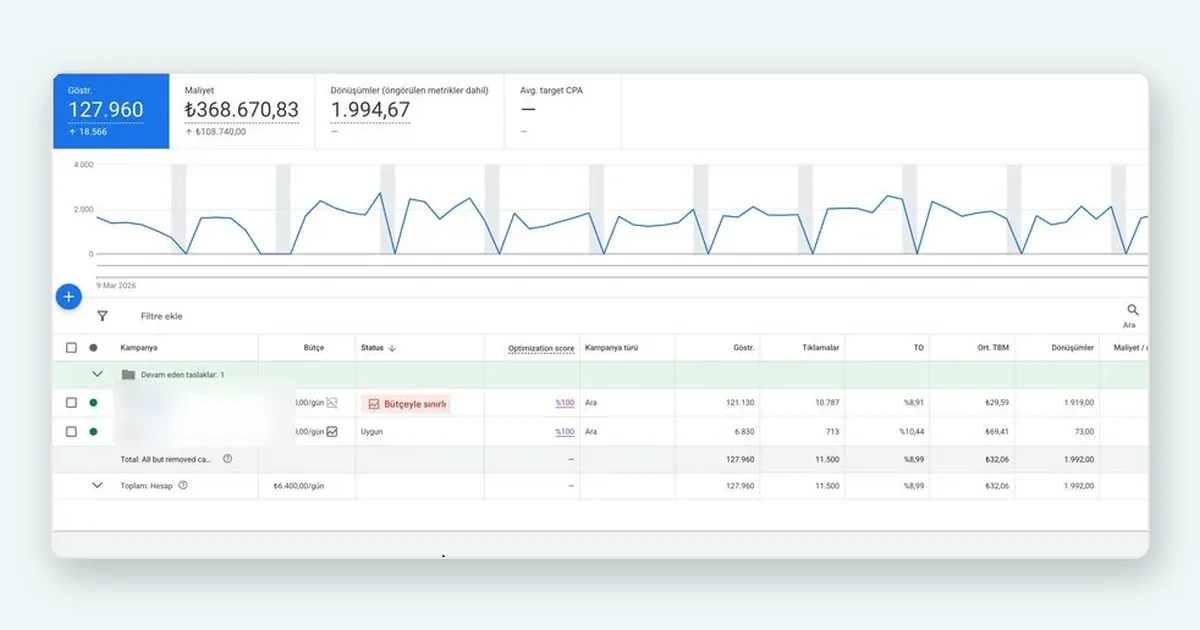1200x630 pixels.
Task: Click green status dot in Bütçeyle sınırlı row
Action: point(94,403)
